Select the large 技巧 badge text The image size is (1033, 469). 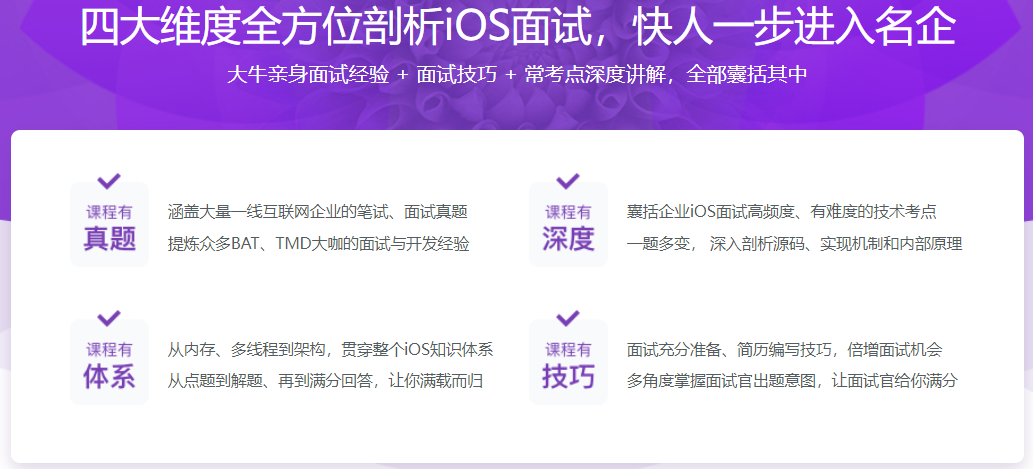pos(568,377)
